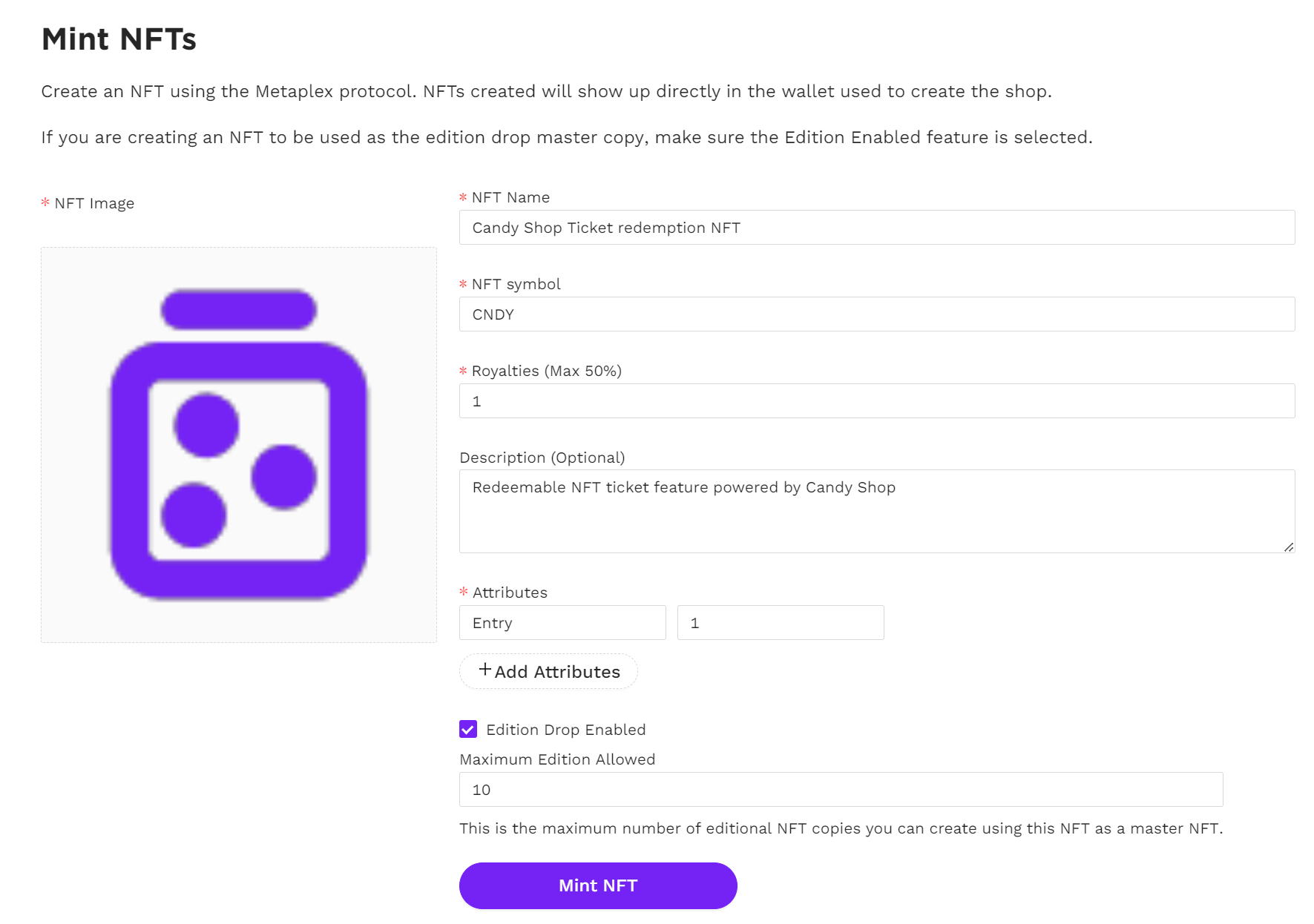Click the Edition Drop Enabled label text
The height and width of the screenshot is (924, 1314).
click(x=565, y=730)
